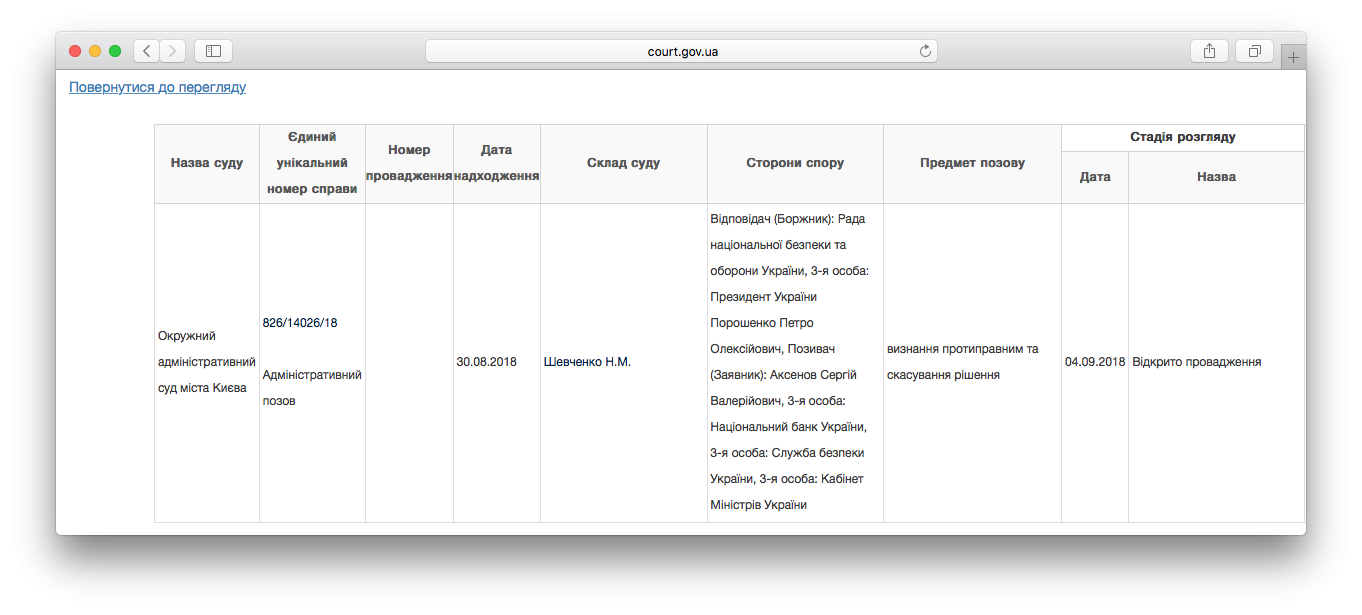Click the 'Предмет позову' column header
The width and height of the screenshot is (1362, 615).
972,163
